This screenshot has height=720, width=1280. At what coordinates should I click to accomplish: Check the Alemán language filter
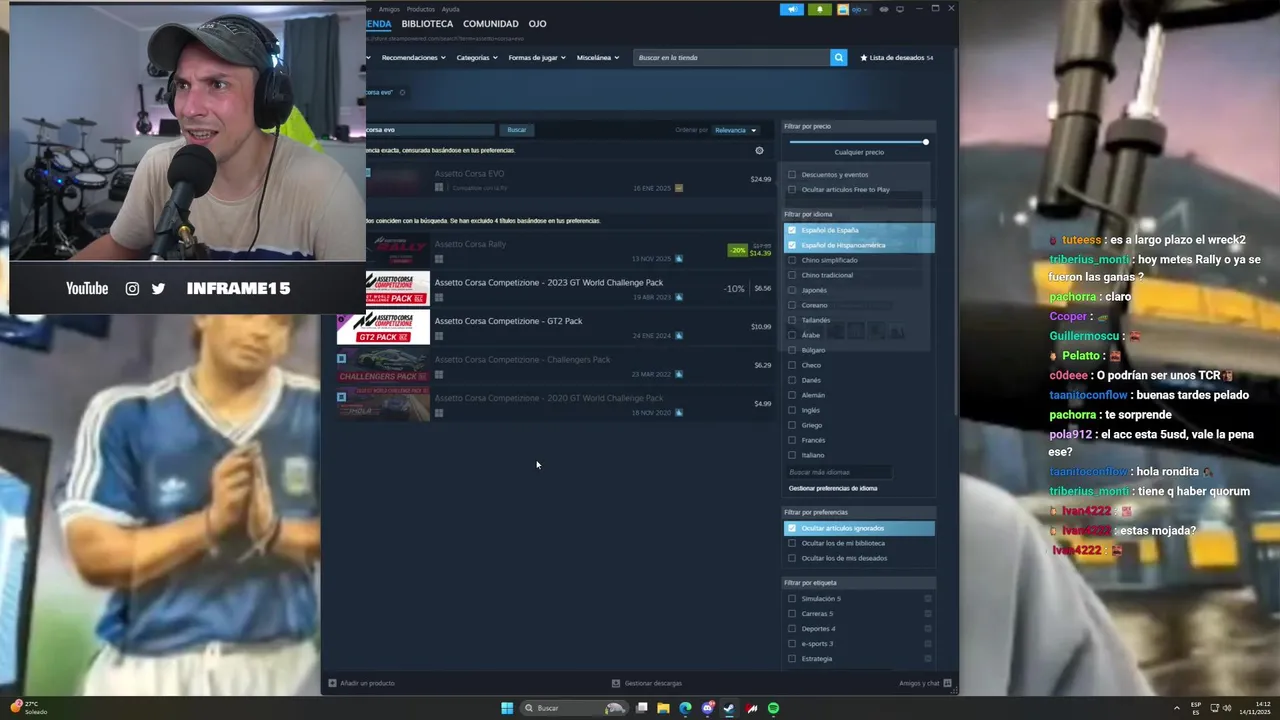point(792,395)
